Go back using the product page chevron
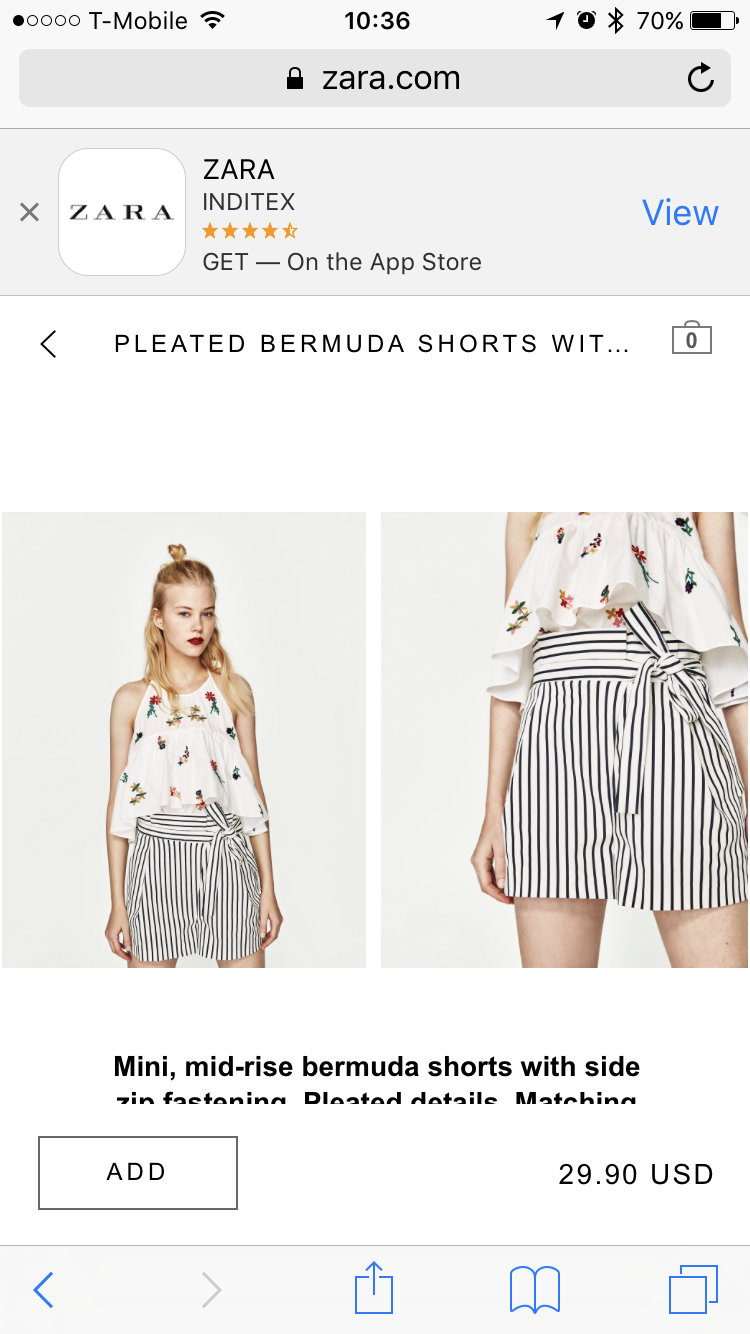Screen dimensions: 750x1334 coord(48,344)
